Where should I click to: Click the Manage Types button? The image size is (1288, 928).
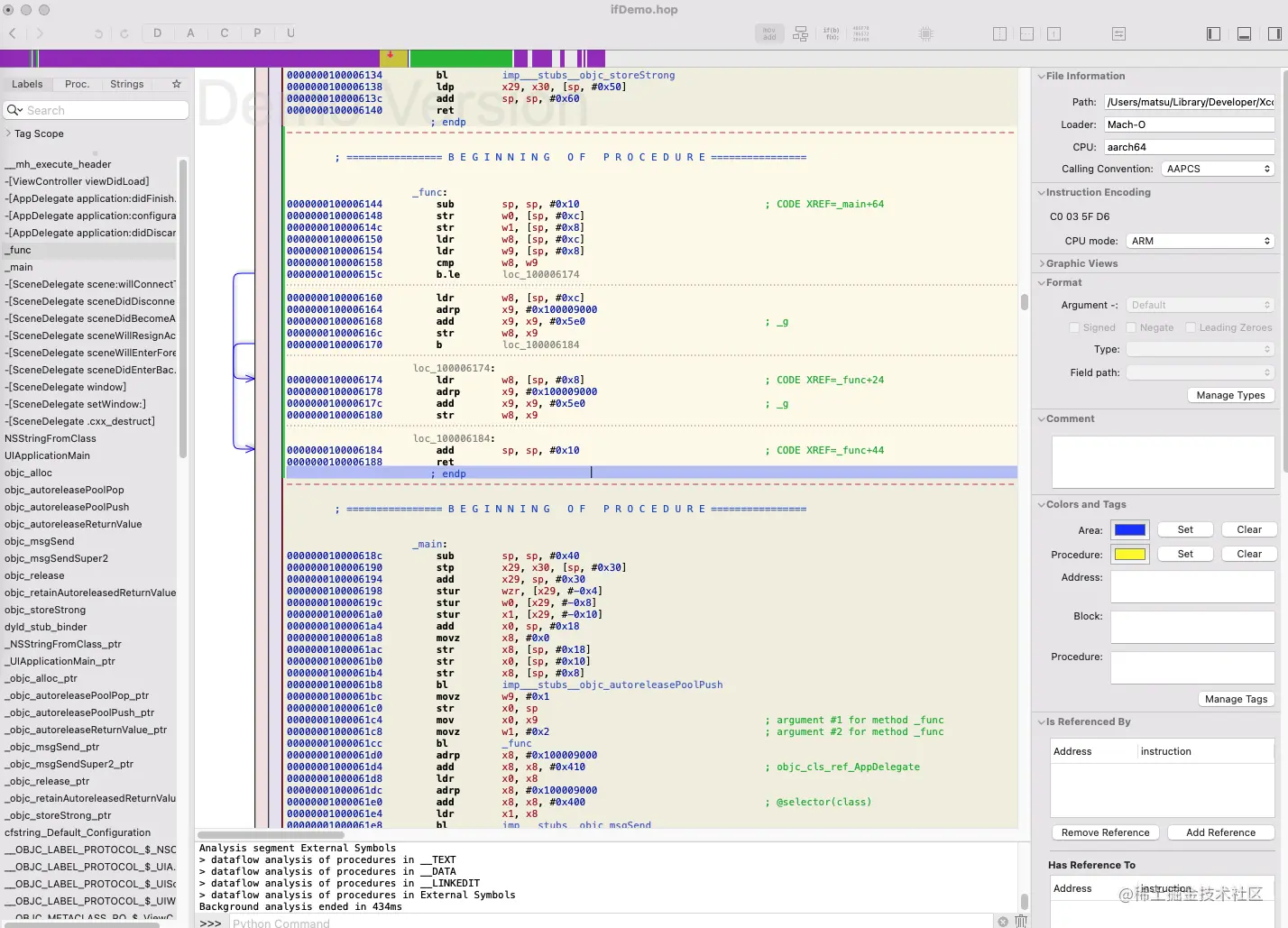[1230, 395]
